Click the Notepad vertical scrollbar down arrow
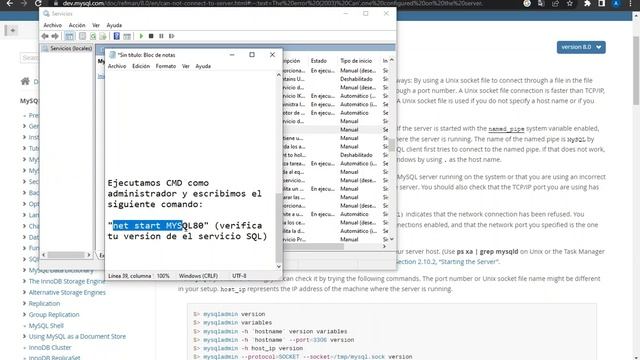640x360 pixels. pos(279,267)
